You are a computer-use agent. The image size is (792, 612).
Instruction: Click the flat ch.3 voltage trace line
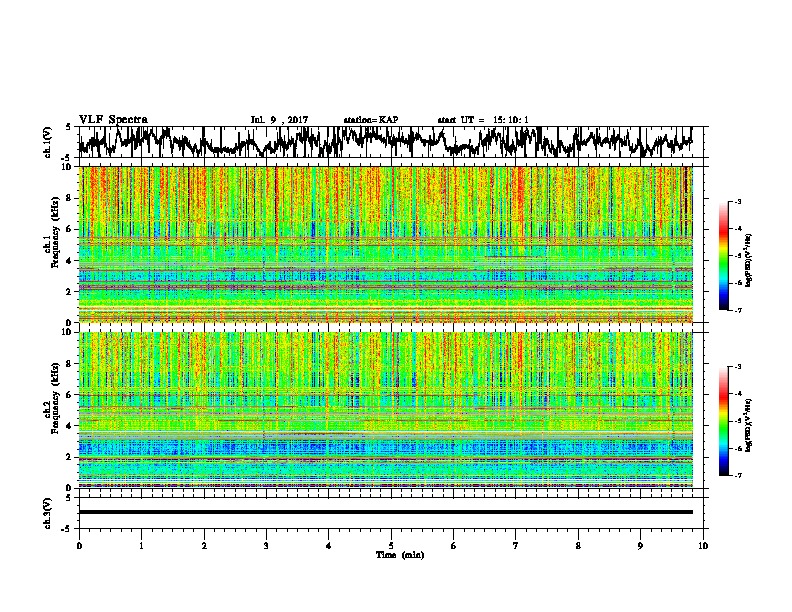(385, 512)
